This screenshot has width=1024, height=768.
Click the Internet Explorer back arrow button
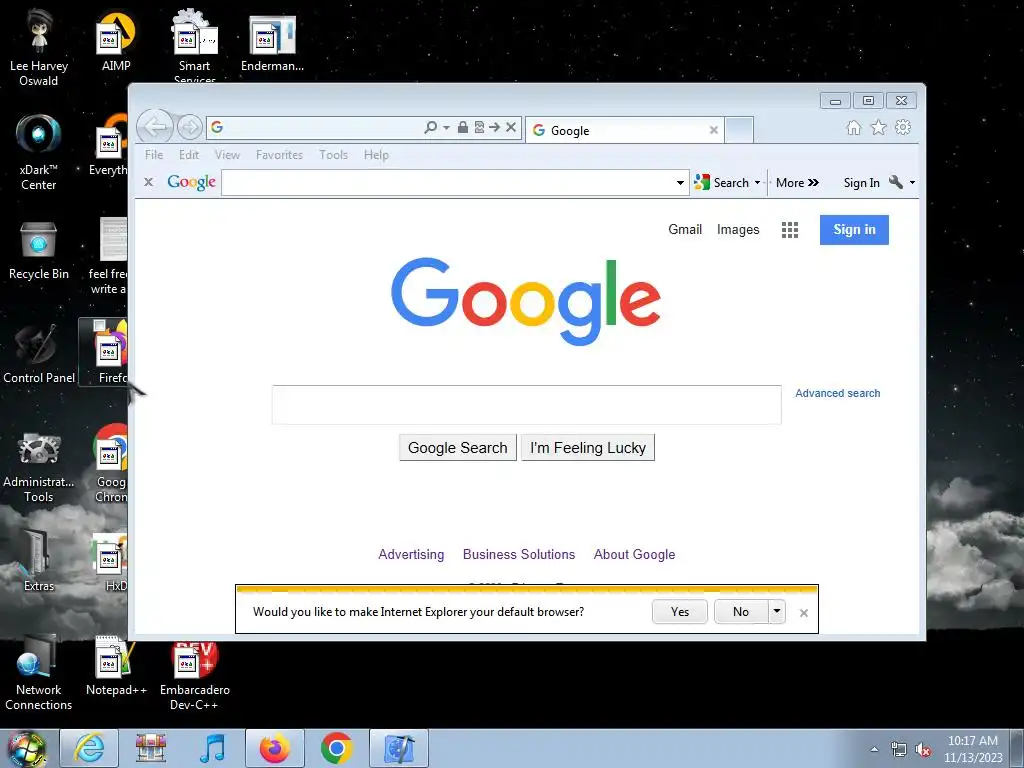tap(155, 127)
